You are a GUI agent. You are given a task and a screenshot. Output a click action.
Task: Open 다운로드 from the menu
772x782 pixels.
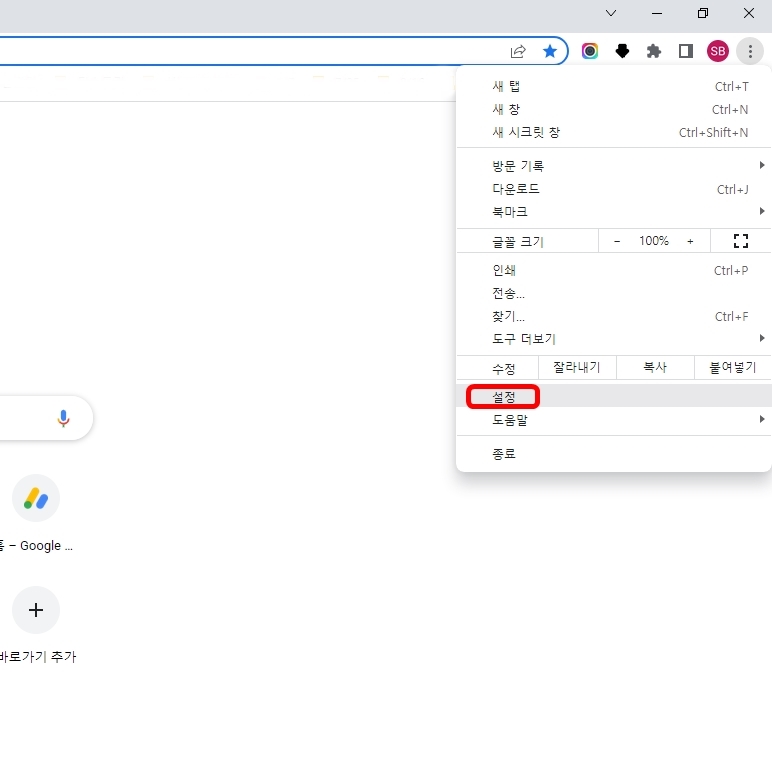tap(614, 189)
